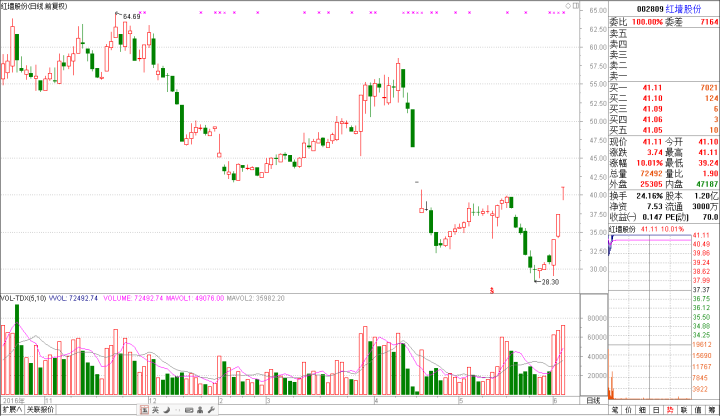Toggle the IME 英 English mode icon

(156, 410)
